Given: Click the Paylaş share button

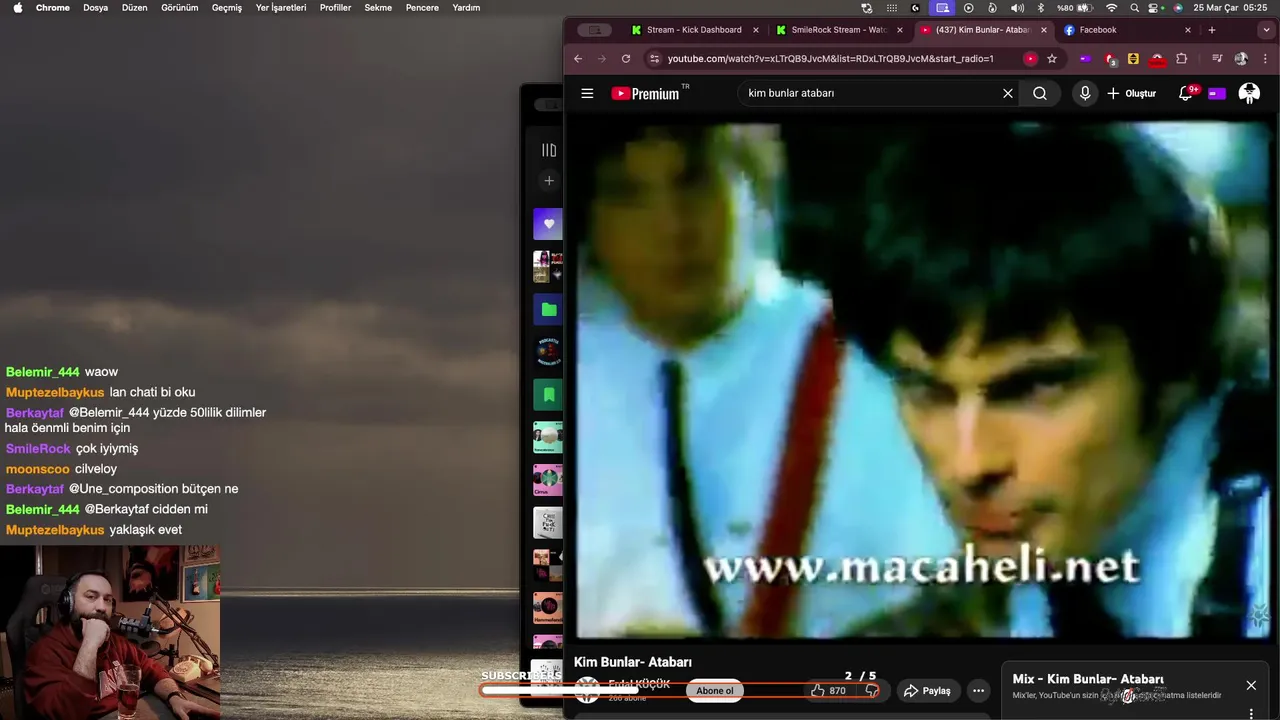Looking at the screenshot, I should pos(927,690).
